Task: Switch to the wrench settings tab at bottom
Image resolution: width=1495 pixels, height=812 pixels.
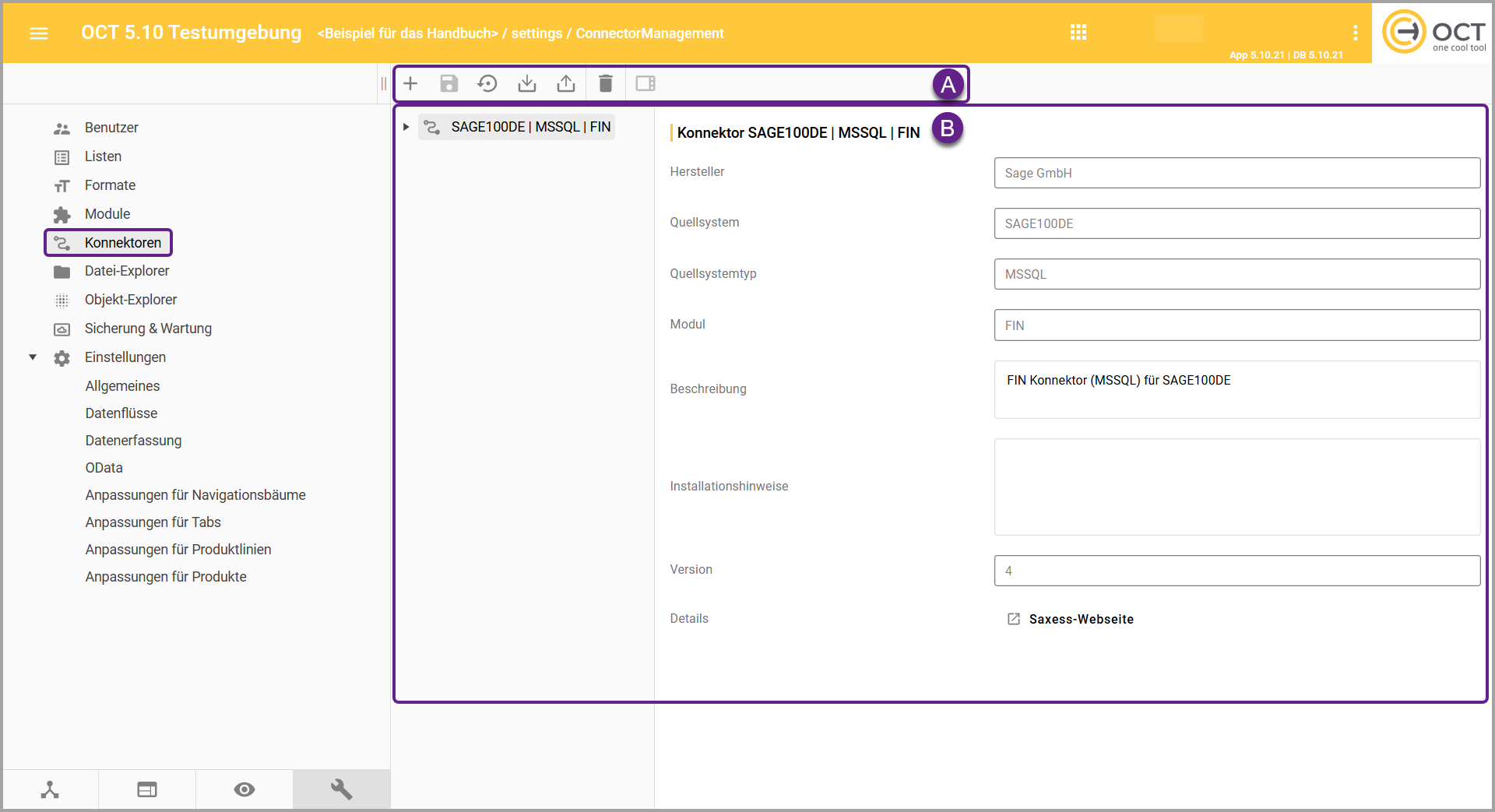Action: [x=341, y=789]
